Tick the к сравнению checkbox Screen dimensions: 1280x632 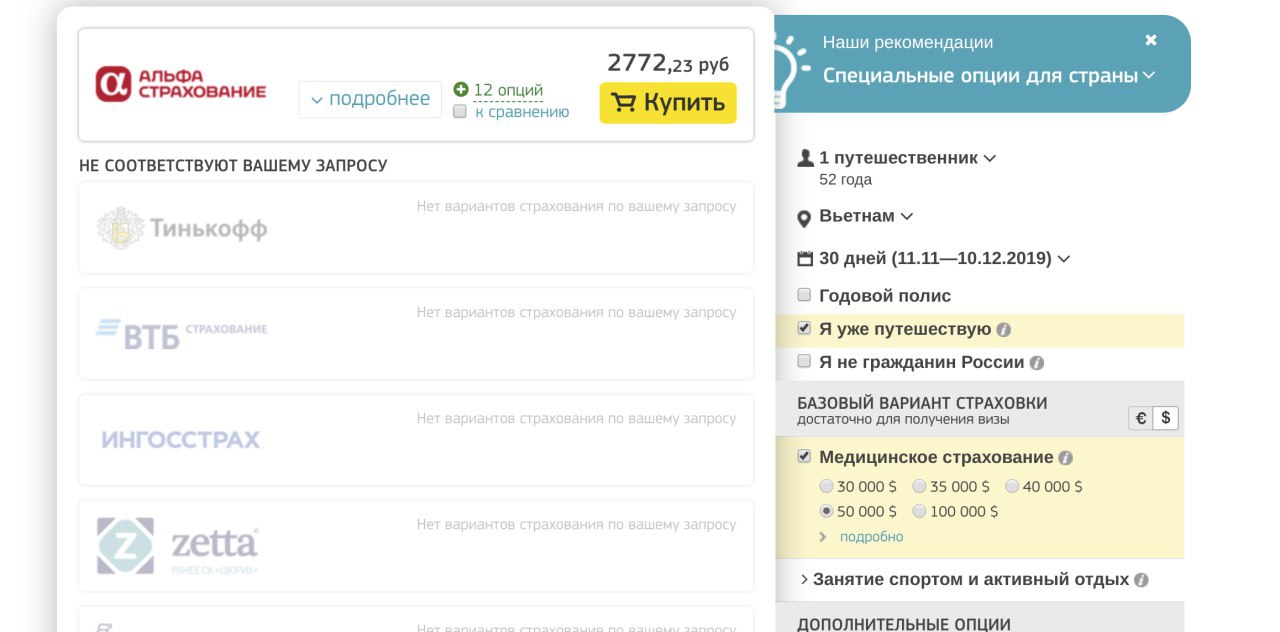tap(460, 112)
